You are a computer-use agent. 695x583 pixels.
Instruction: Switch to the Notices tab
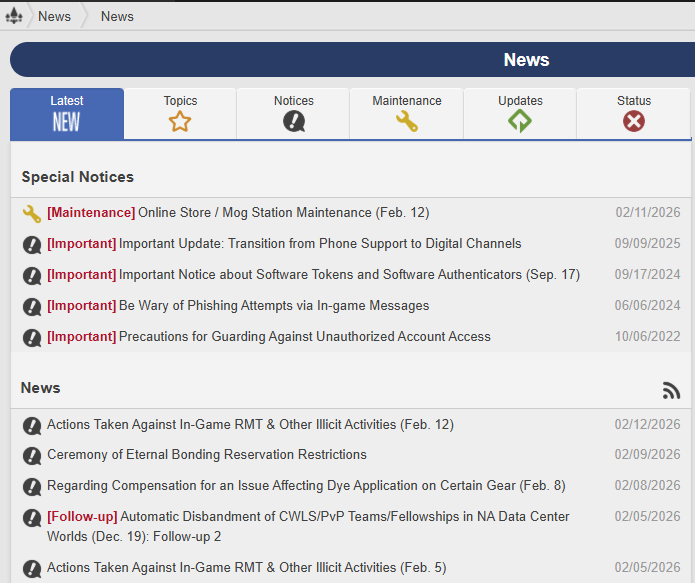293,114
